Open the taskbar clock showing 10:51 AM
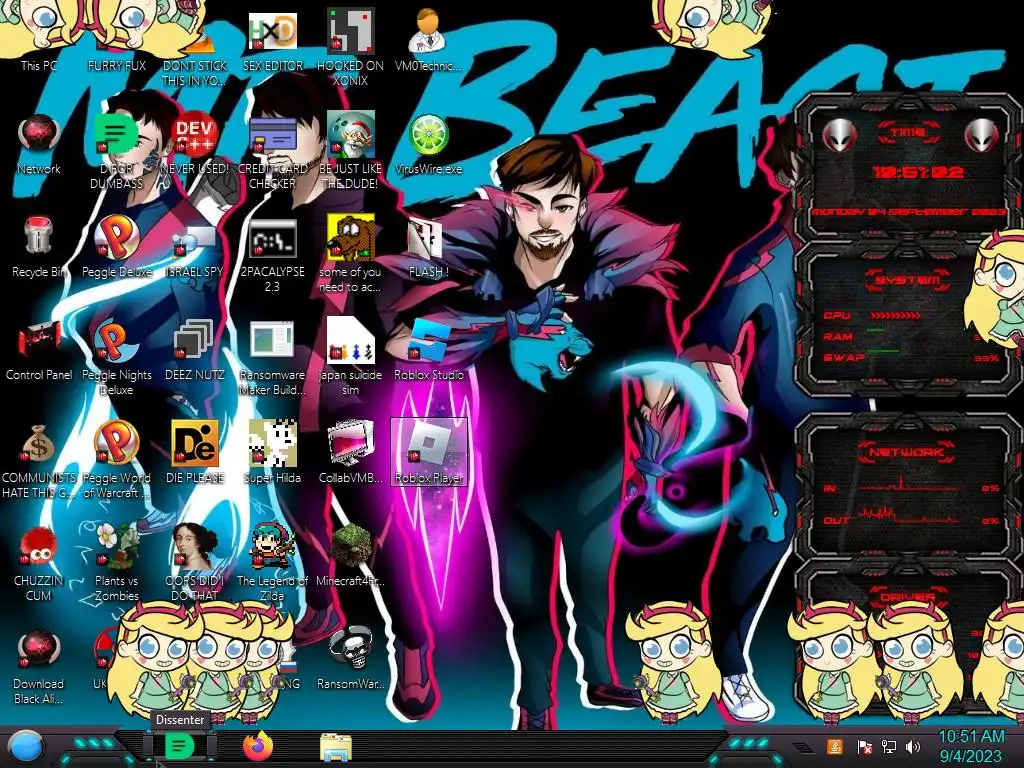1024x768 pixels. [x=971, y=746]
